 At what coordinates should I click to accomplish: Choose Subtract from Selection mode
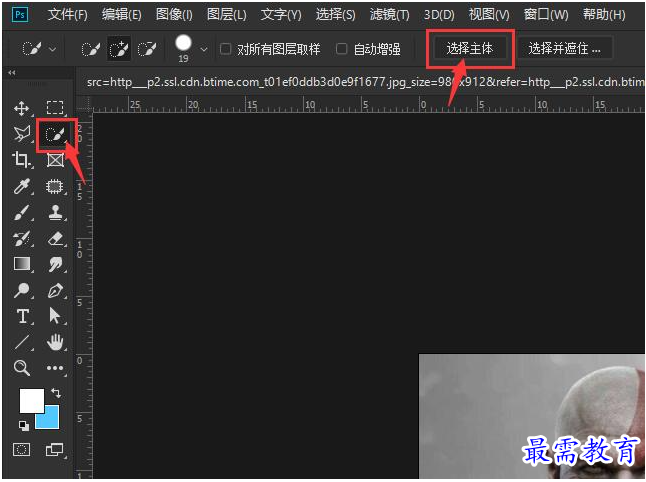click(x=147, y=49)
